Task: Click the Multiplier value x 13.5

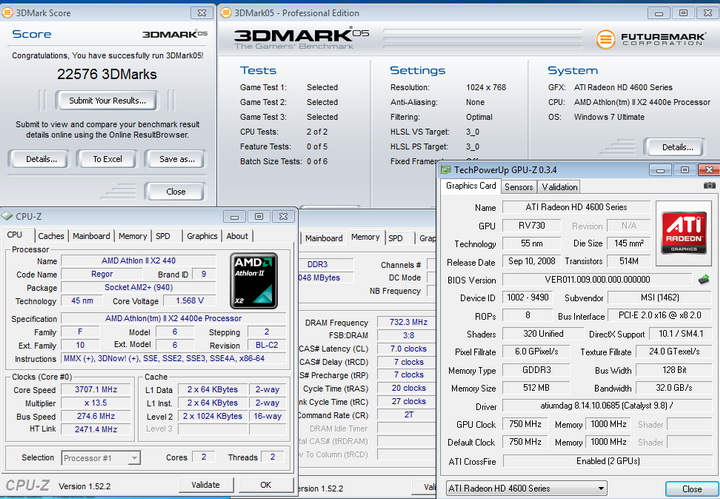Action: pos(96,403)
